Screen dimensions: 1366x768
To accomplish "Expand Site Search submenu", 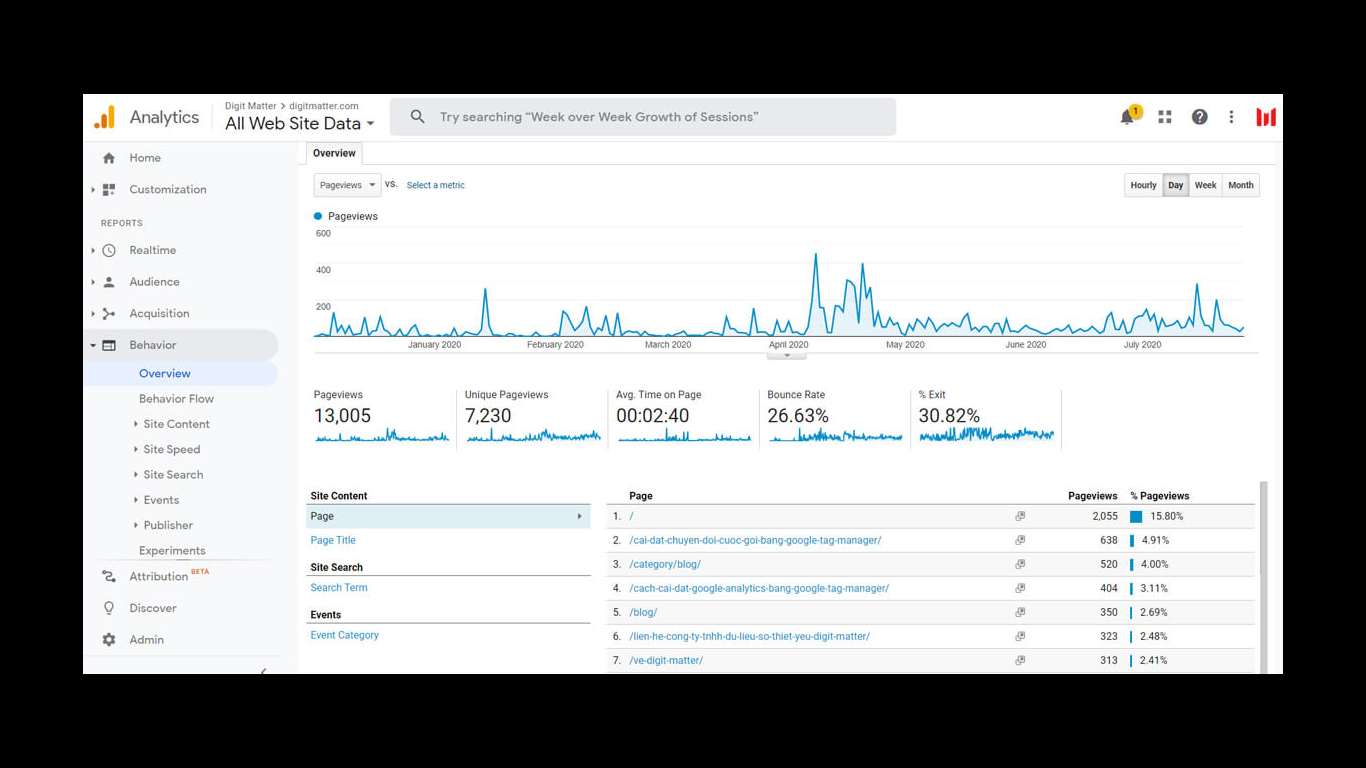I will click(x=136, y=475).
